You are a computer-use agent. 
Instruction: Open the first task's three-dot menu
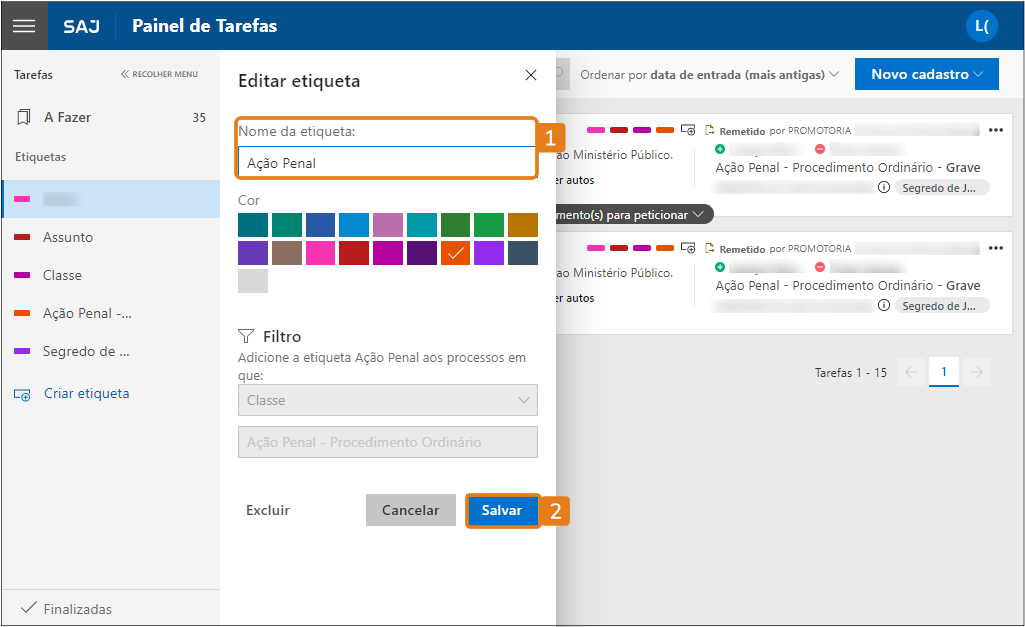[x=995, y=130]
